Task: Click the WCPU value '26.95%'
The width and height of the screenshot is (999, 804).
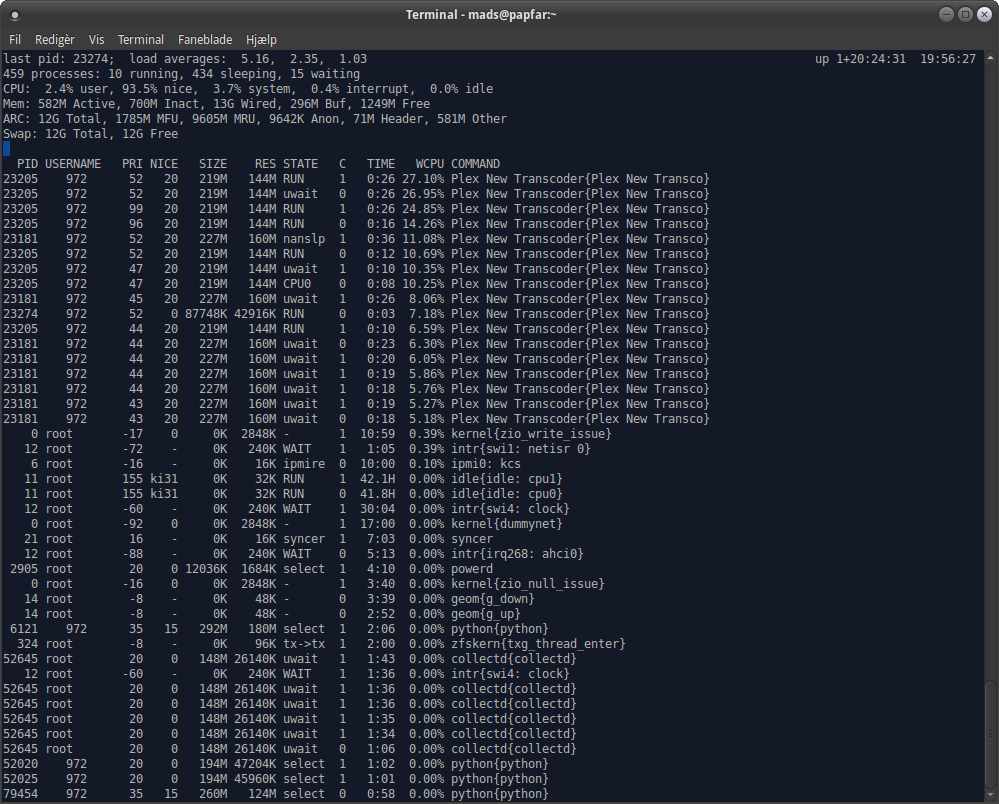Action: coord(423,194)
